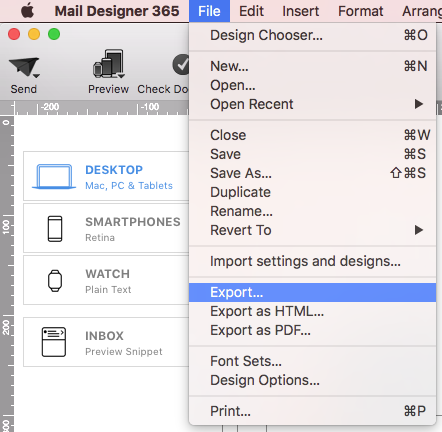The height and width of the screenshot is (432, 442).
Task: Open the Format menu
Action: click(361, 11)
